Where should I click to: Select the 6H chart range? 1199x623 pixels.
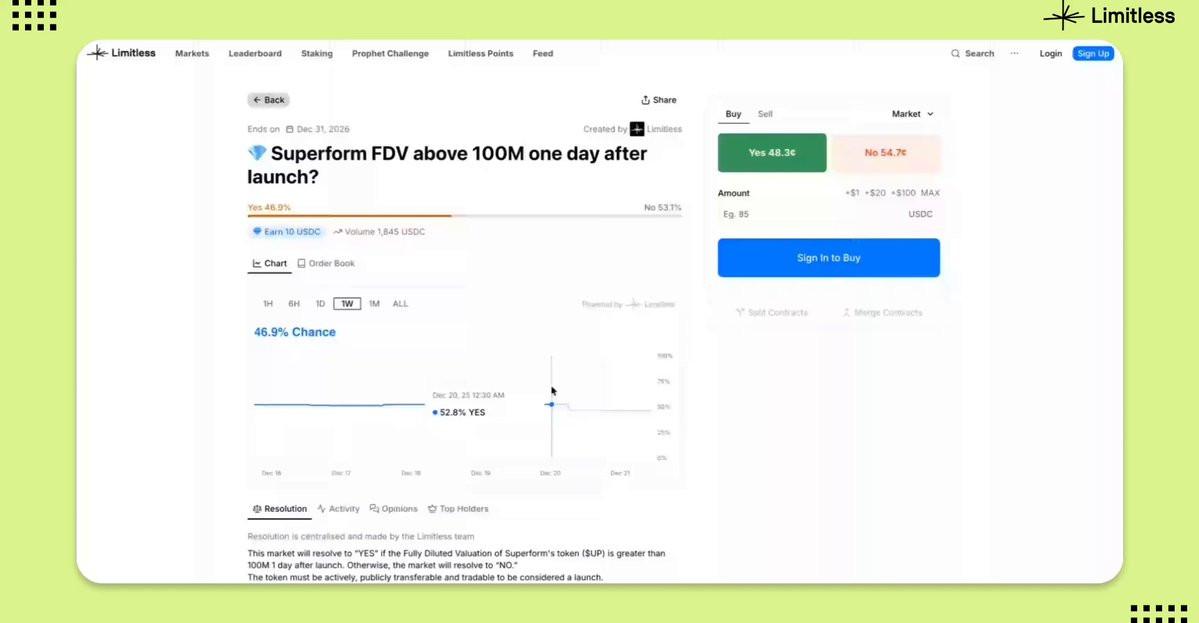click(294, 304)
